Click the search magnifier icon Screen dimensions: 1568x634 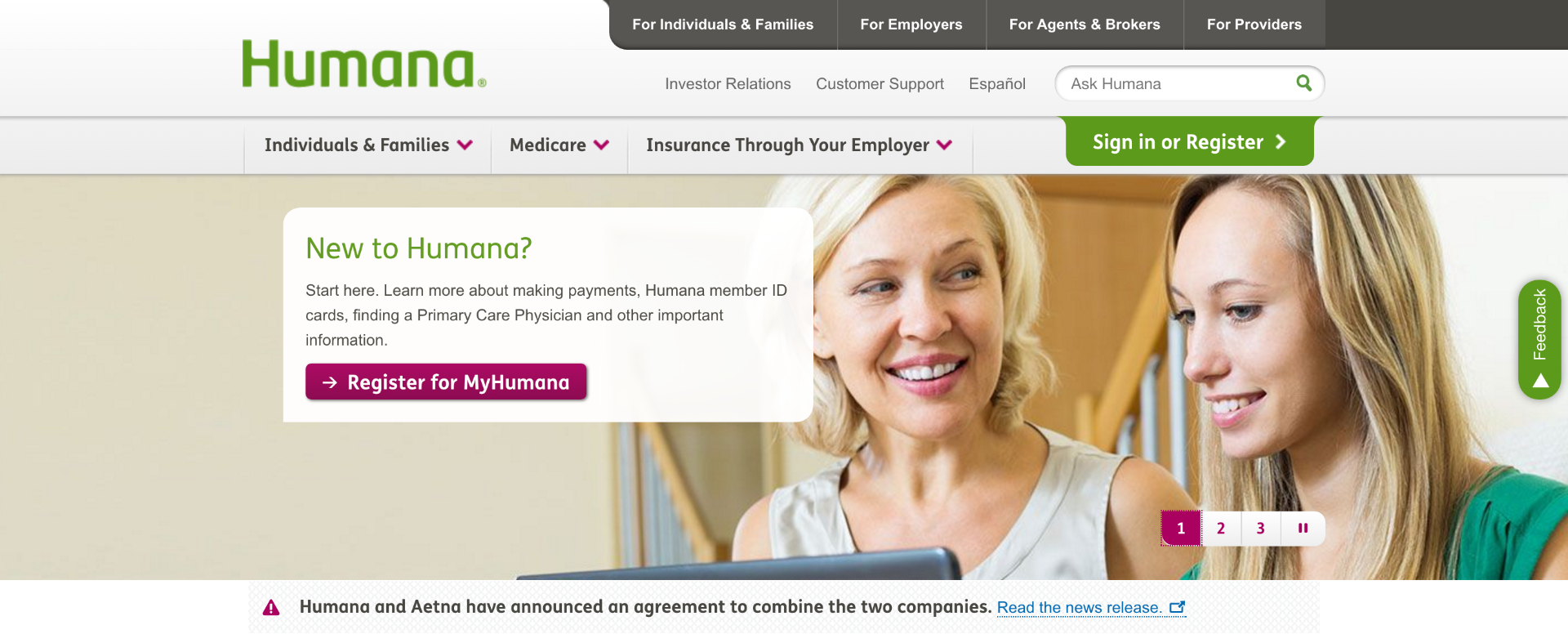click(x=1303, y=83)
